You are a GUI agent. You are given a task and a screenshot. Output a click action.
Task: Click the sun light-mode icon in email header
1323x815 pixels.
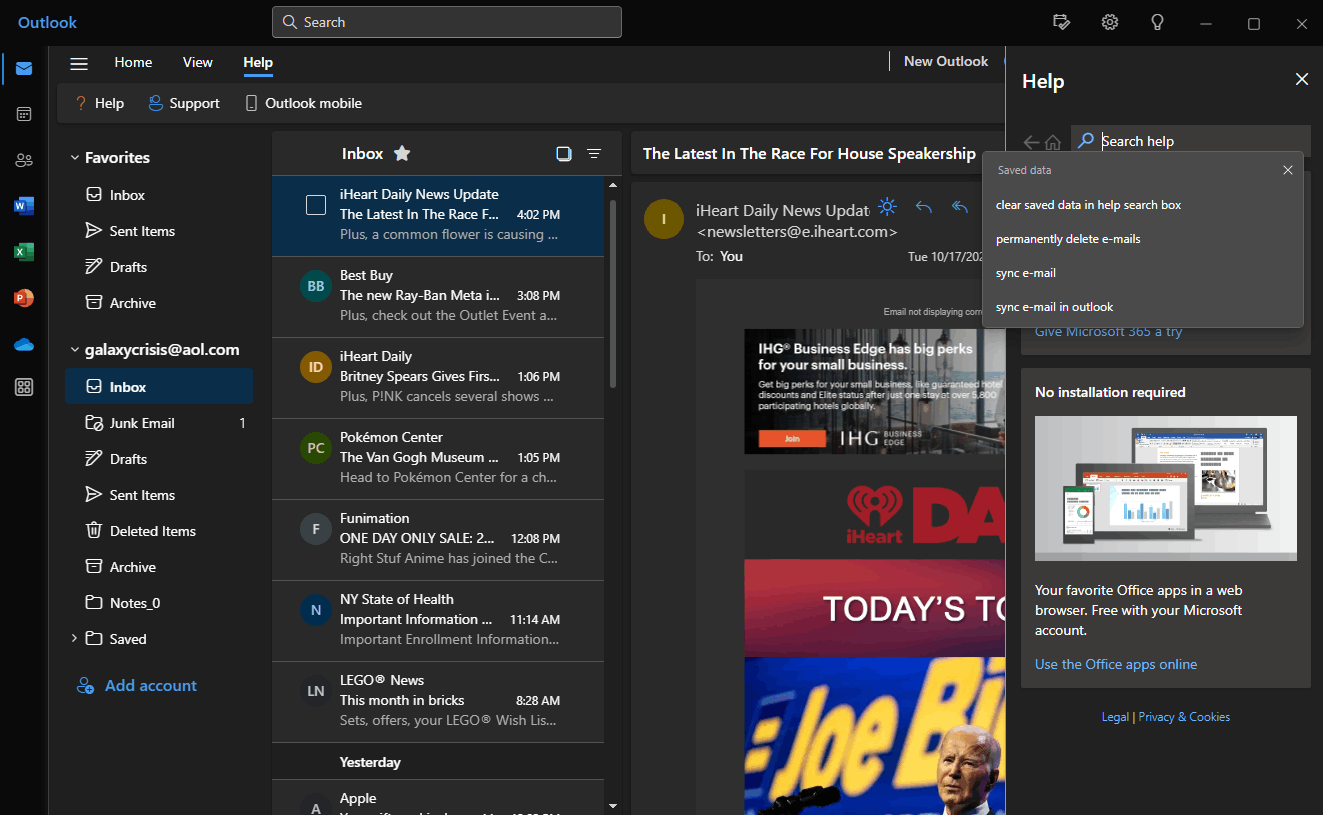[x=887, y=207]
